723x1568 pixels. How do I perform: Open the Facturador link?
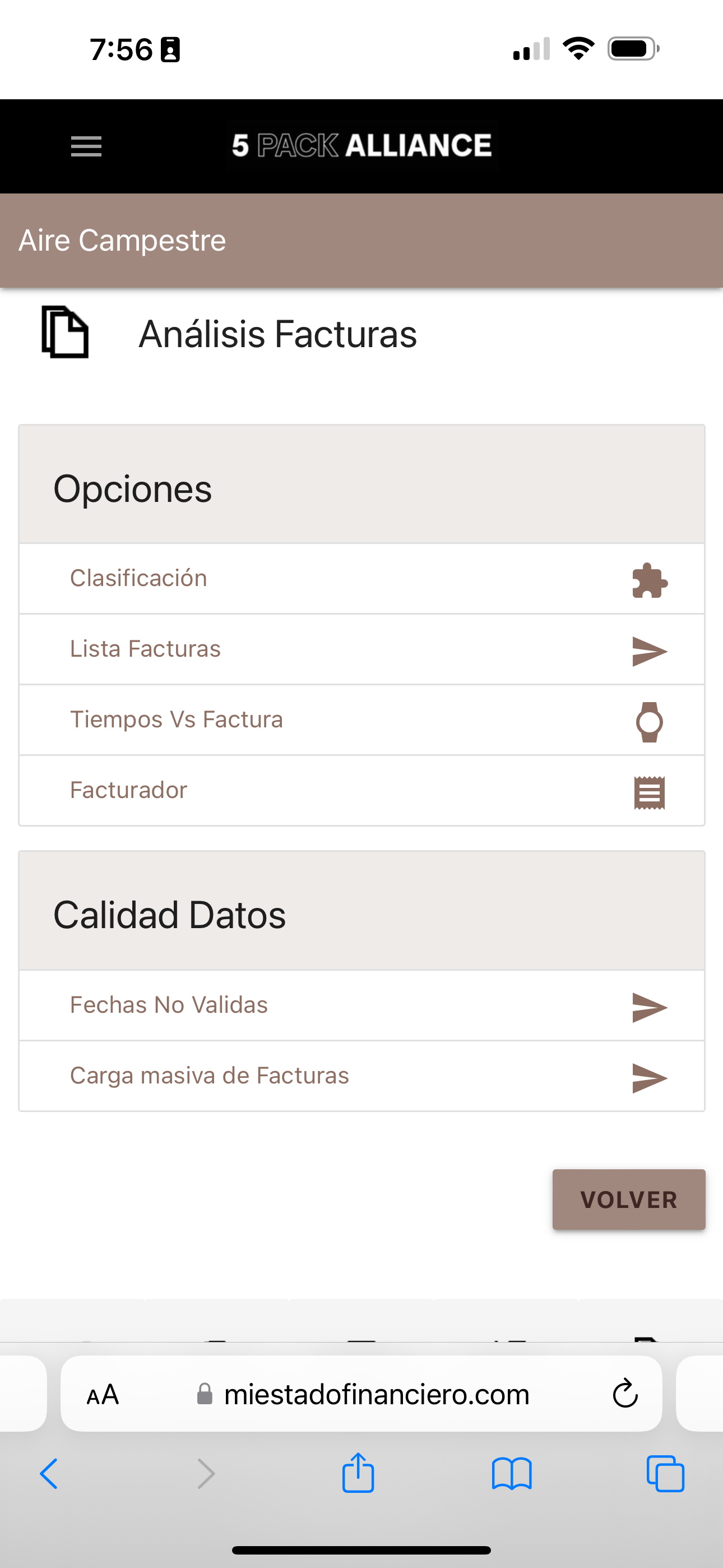click(x=128, y=790)
